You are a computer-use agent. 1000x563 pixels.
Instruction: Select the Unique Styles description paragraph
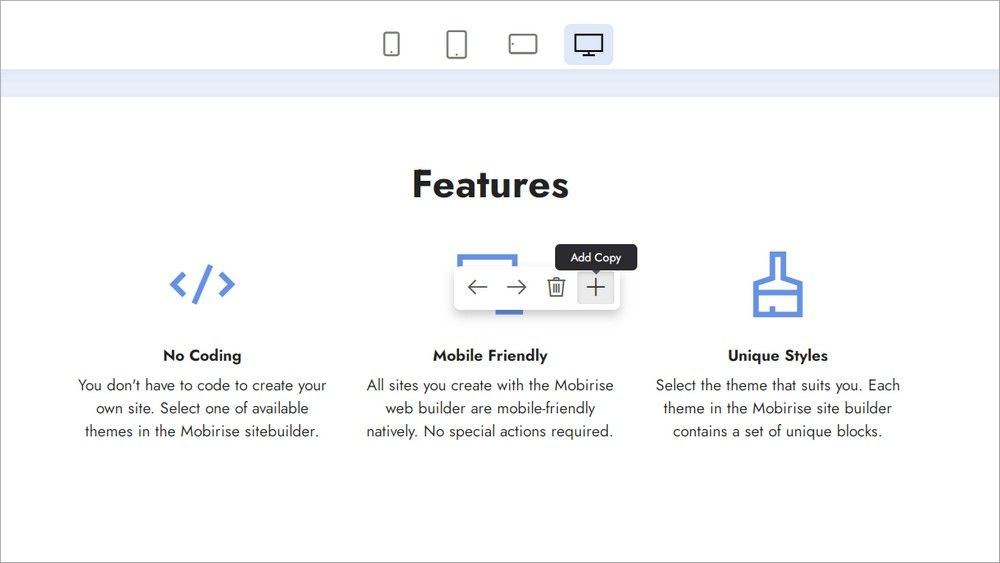pyautogui.click(x=778, y=408)
